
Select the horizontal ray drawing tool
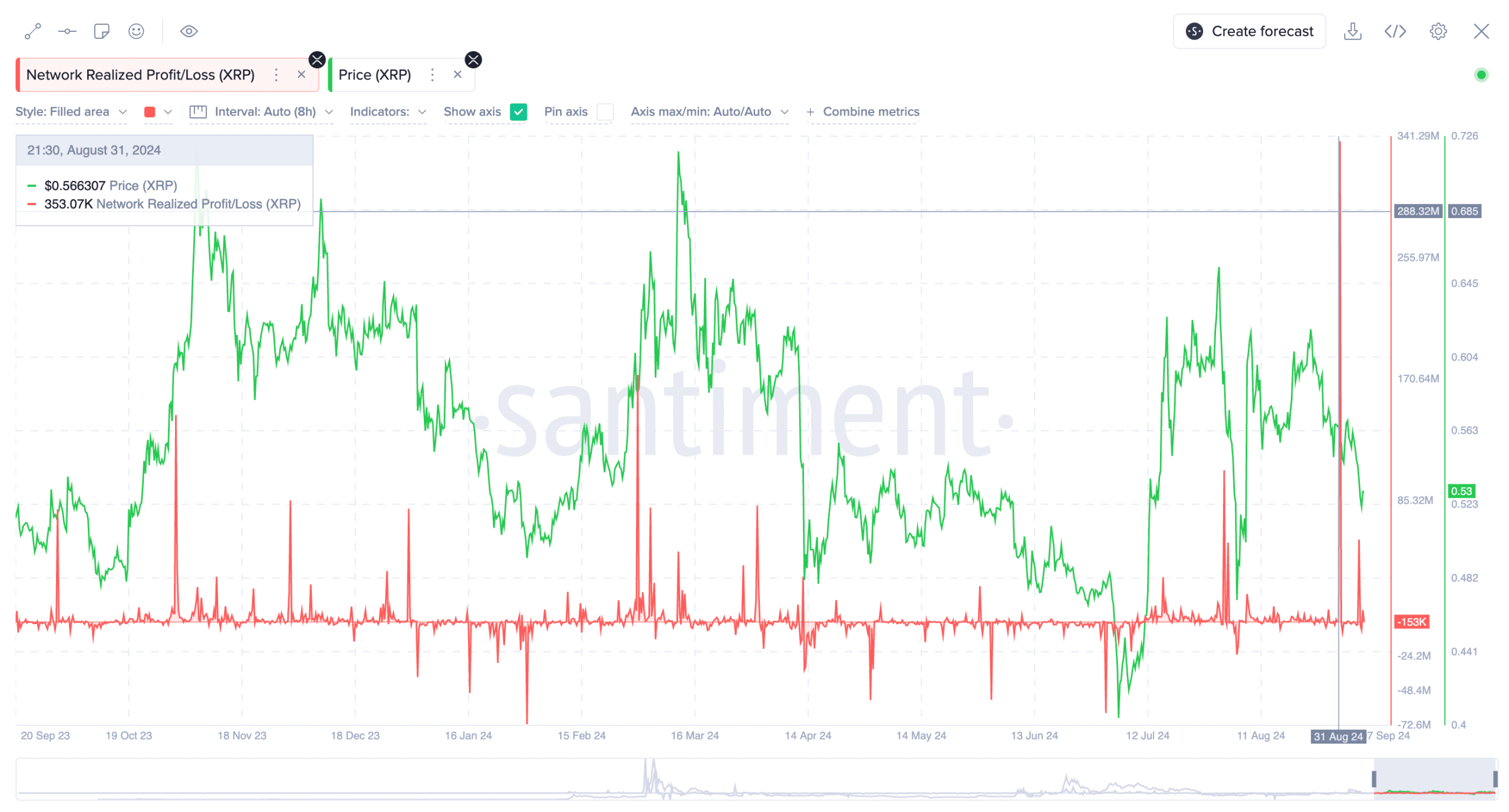tap(67, 31)
